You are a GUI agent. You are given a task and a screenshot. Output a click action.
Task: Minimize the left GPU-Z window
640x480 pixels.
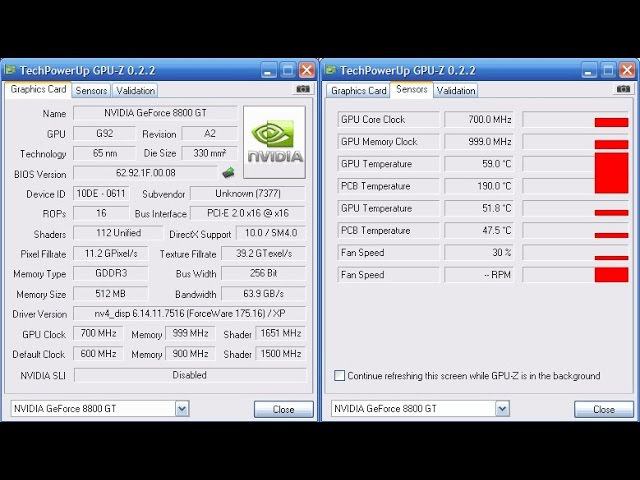tap(269, 70)
